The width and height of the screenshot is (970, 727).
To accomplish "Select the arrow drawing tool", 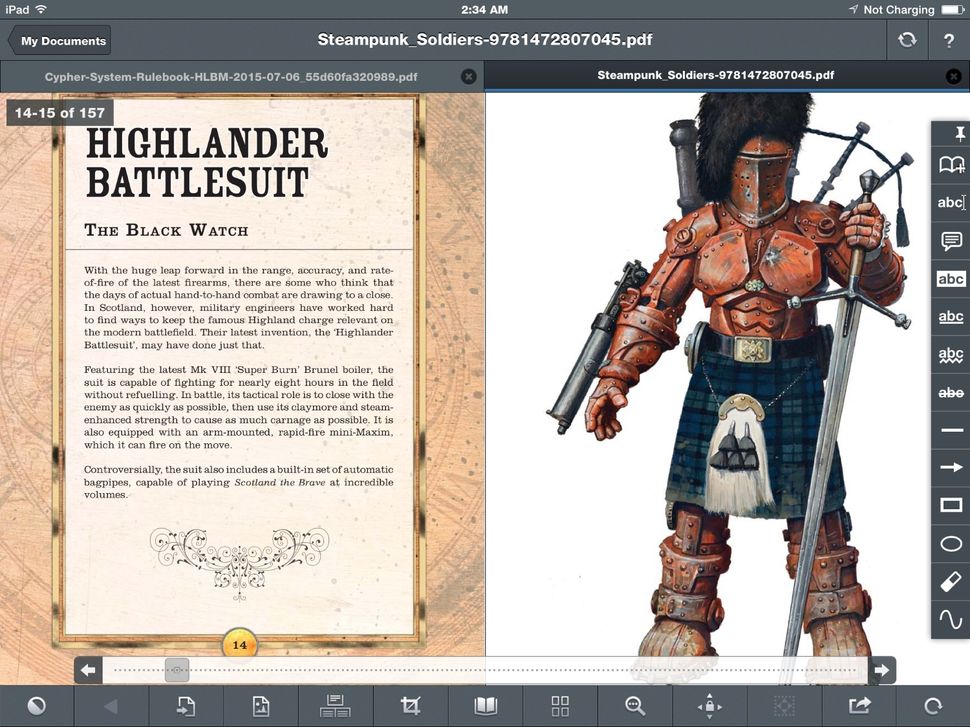I will point(948,467).
